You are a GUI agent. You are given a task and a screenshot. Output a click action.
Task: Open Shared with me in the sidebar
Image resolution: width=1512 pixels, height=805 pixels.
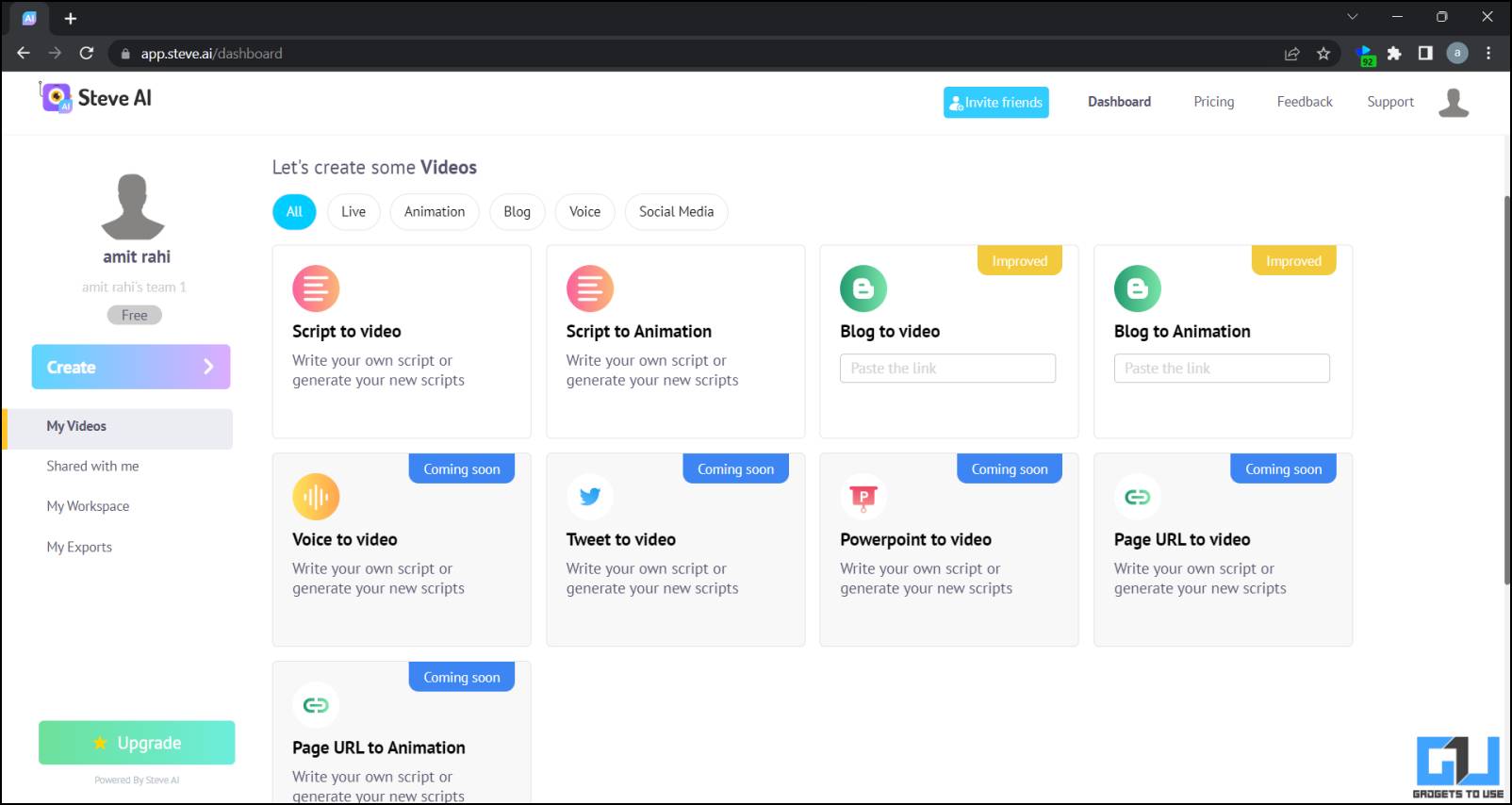tap(92, 467)
